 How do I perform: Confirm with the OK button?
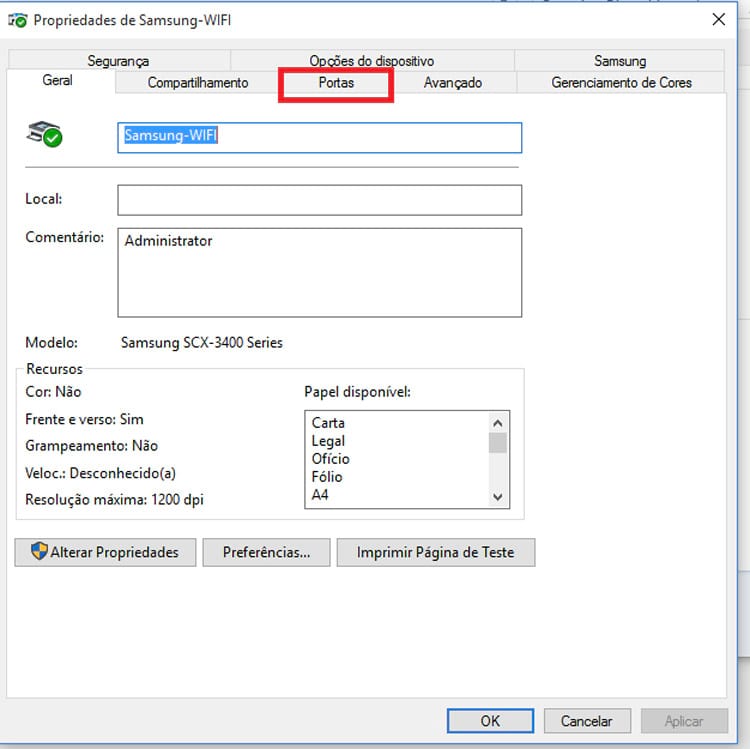pos(490,721)
